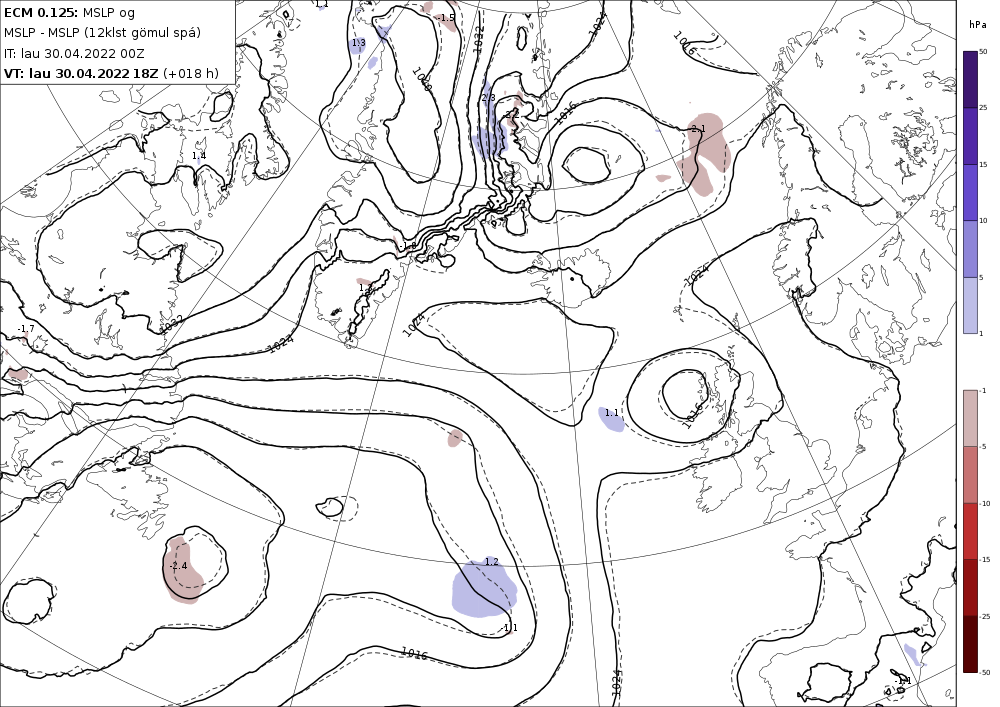Screen dimensions: 1000x707
Task: Click the '-50' tick label at legend bottom
Action: [x=985, y=673]
